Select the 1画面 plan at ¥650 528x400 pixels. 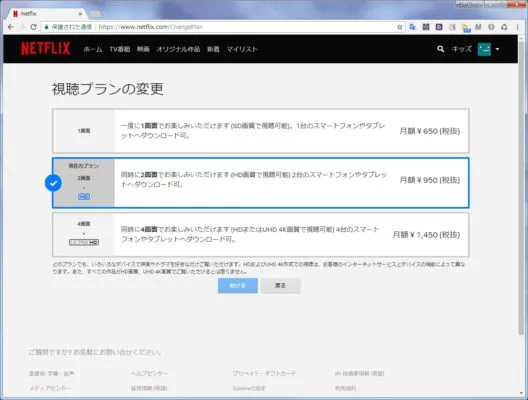pyautogui.click(x=261, y=131)
